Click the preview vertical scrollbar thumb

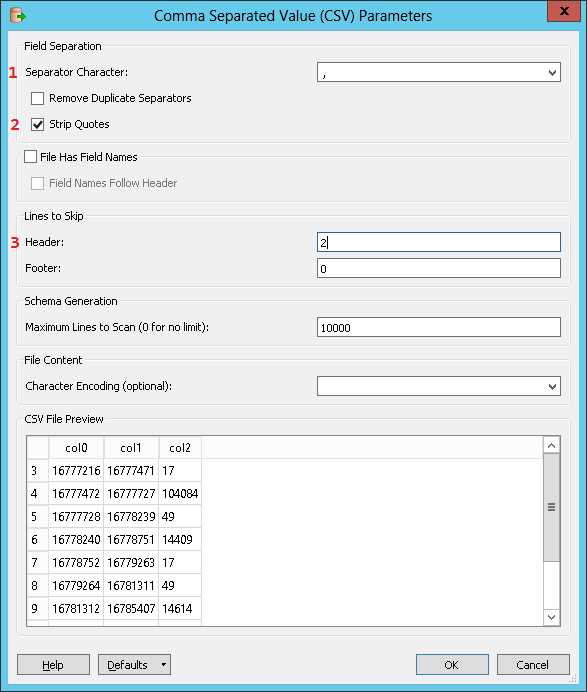point(551,508)
